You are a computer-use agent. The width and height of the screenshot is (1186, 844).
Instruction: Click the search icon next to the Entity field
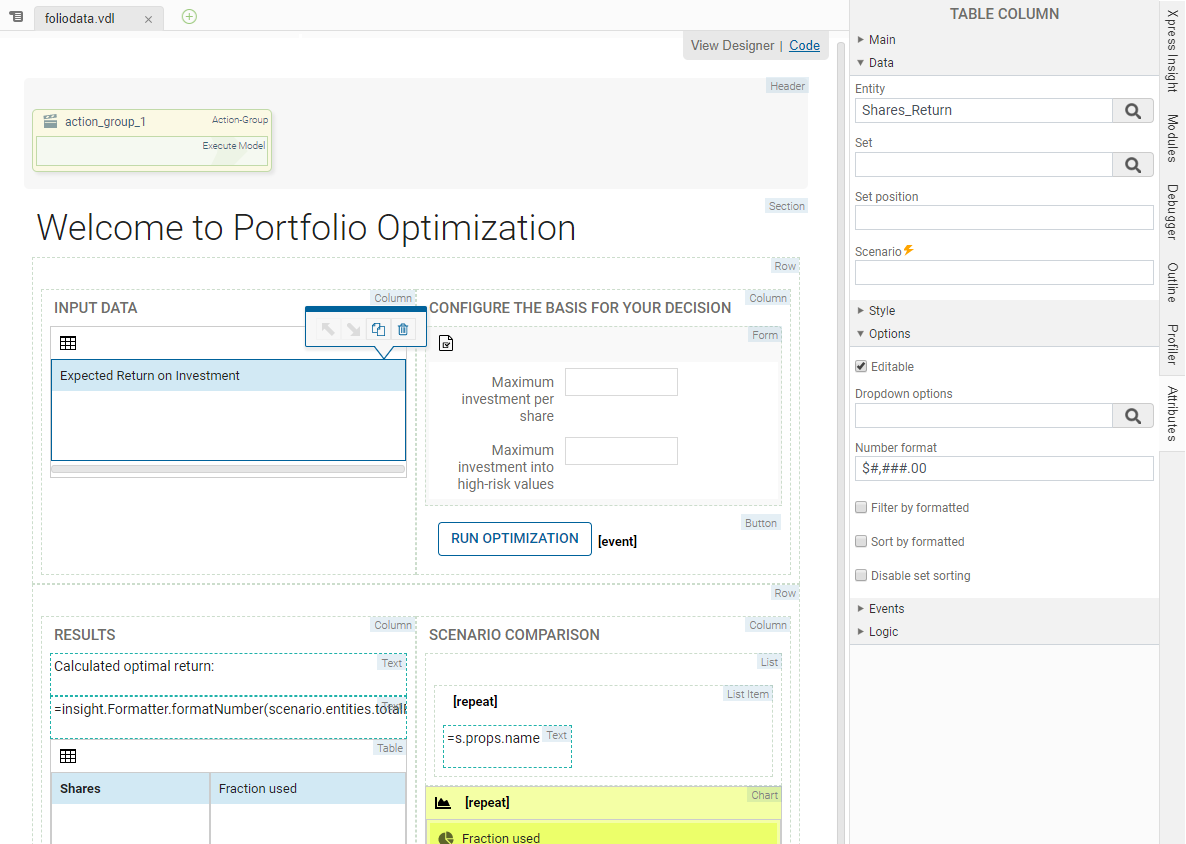[x=1133, y=111]
